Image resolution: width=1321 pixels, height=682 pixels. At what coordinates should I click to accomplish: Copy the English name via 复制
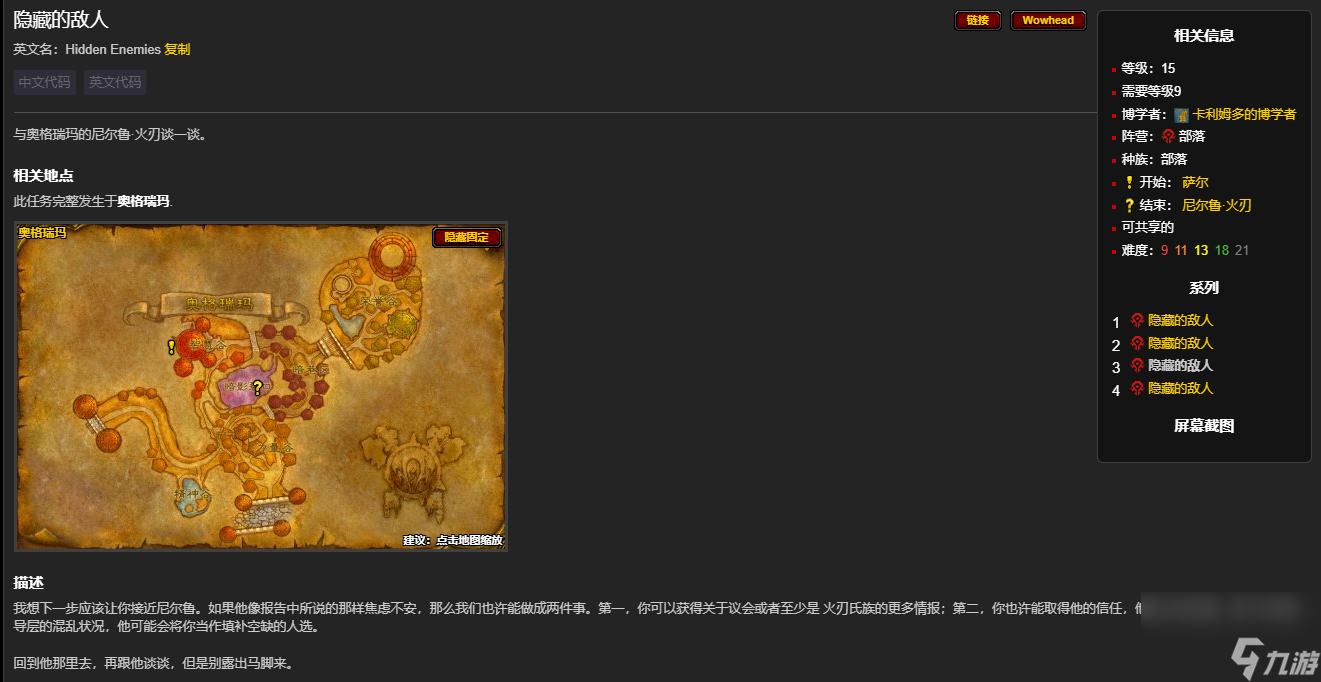[177, 49]
